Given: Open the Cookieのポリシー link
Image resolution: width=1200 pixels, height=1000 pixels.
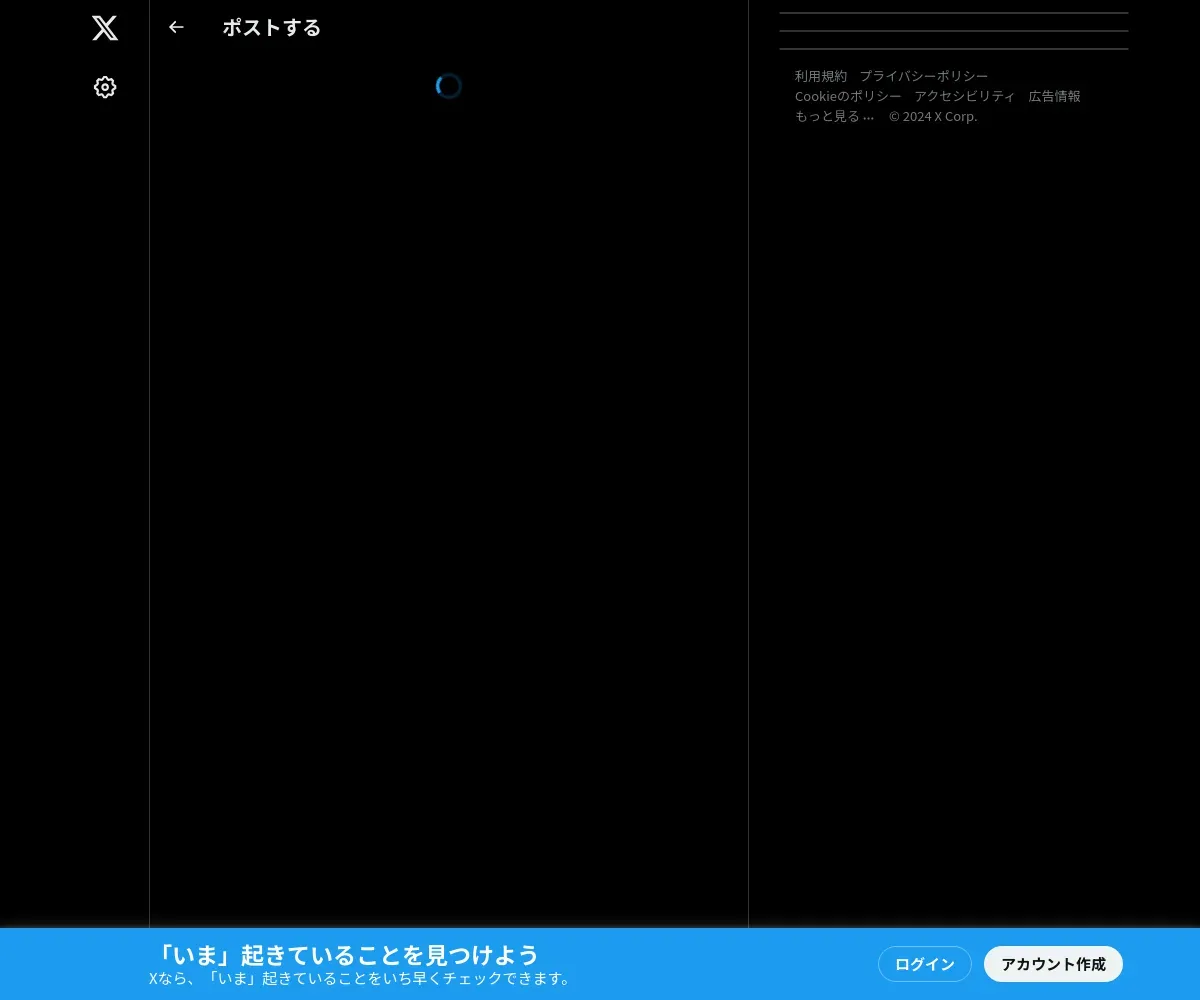Looking at the screenshot, I should (x=848, y=96).
